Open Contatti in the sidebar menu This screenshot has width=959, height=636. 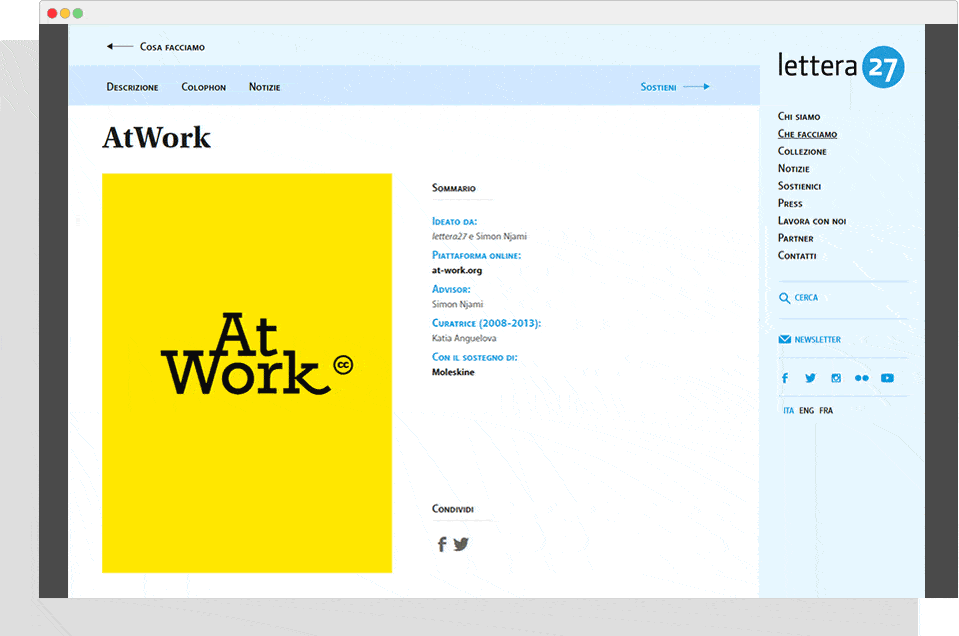[797, 256]
